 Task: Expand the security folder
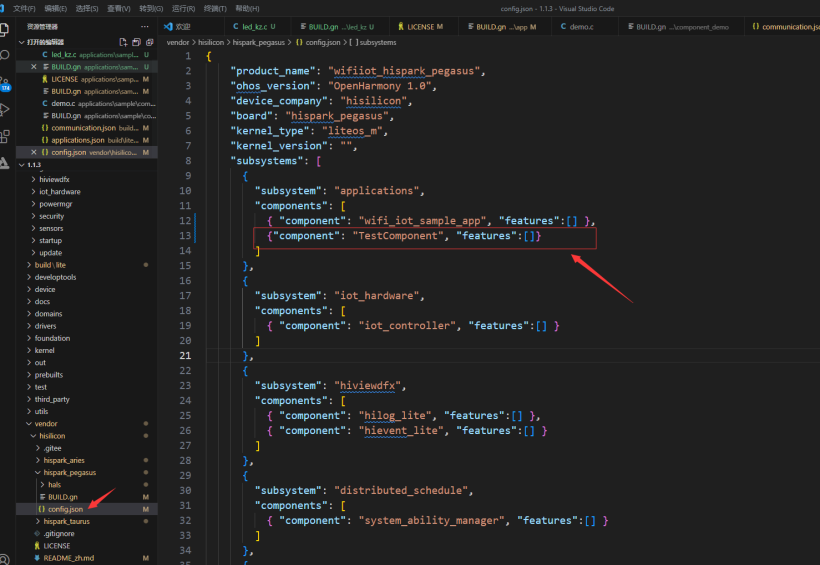click(51, 216)
